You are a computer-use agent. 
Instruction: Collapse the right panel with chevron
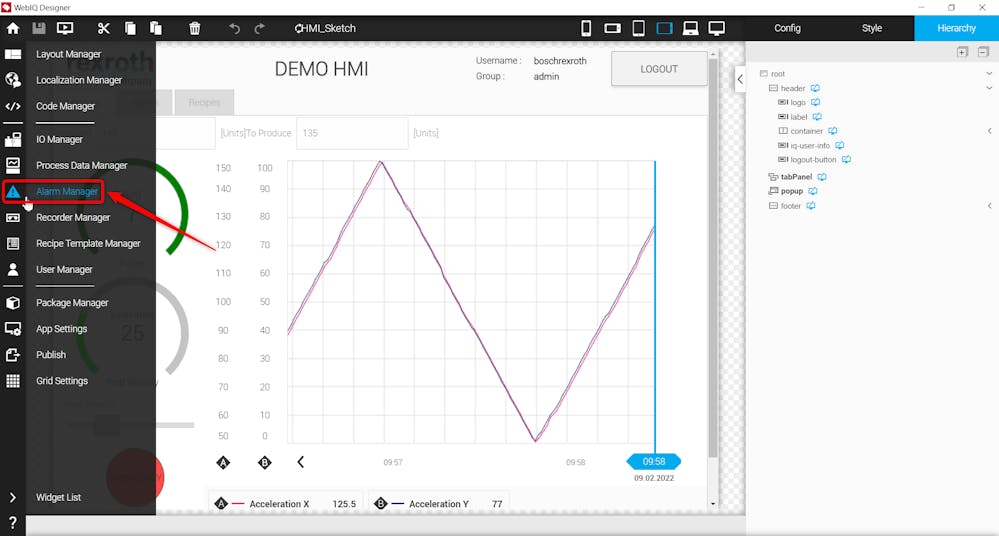[740, 80]
